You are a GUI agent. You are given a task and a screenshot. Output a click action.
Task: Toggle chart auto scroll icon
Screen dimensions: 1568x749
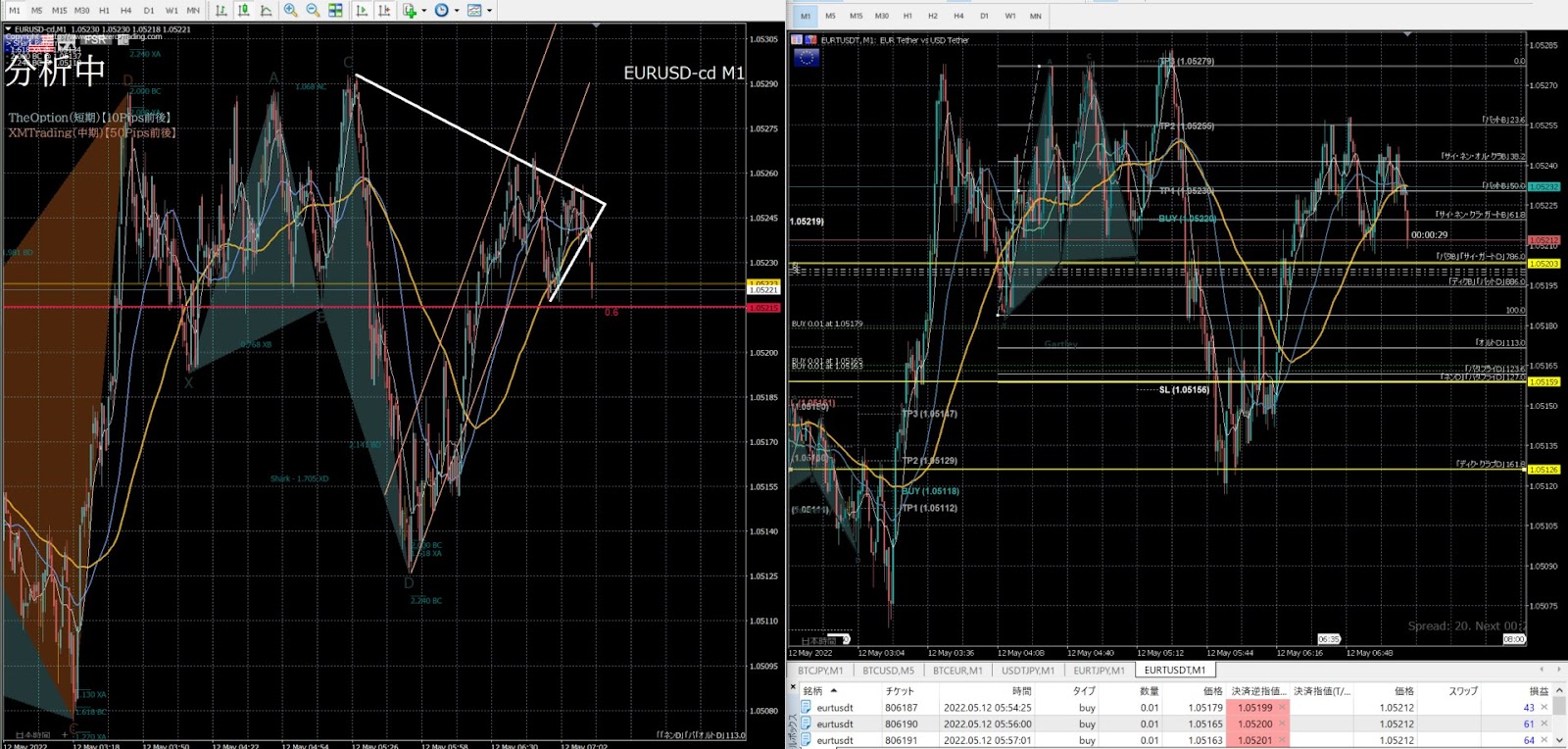point(363,10)
